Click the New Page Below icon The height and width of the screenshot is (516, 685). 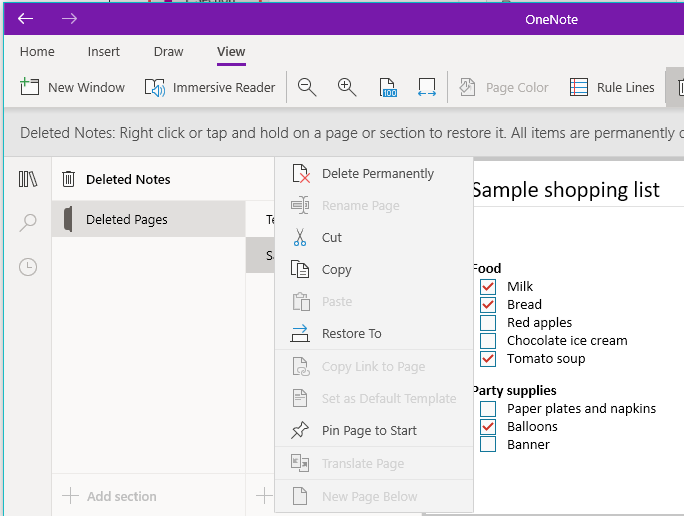click(x=300, y=496)
